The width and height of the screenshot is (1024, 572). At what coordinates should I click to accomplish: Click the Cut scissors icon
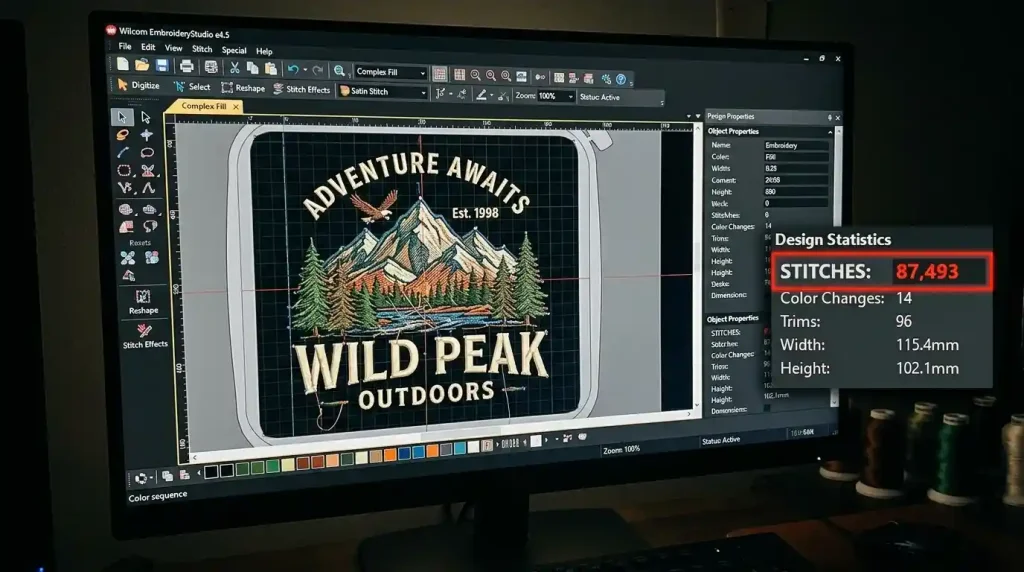click(234, 68)
